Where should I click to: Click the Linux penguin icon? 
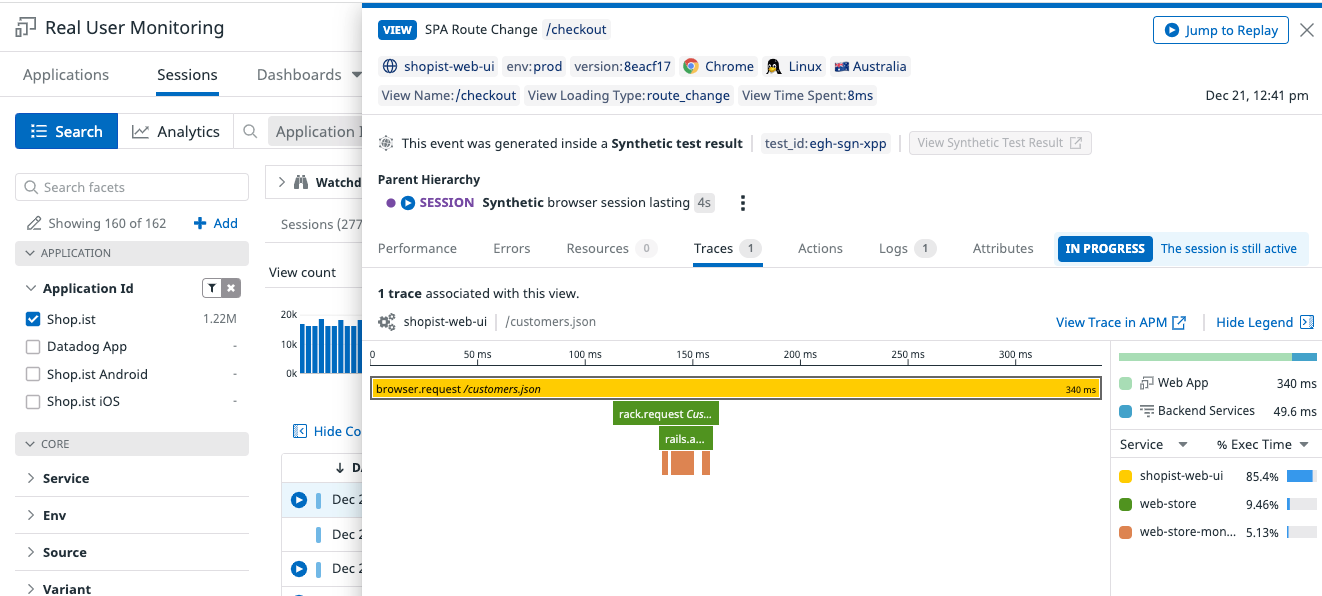[773, 67]
